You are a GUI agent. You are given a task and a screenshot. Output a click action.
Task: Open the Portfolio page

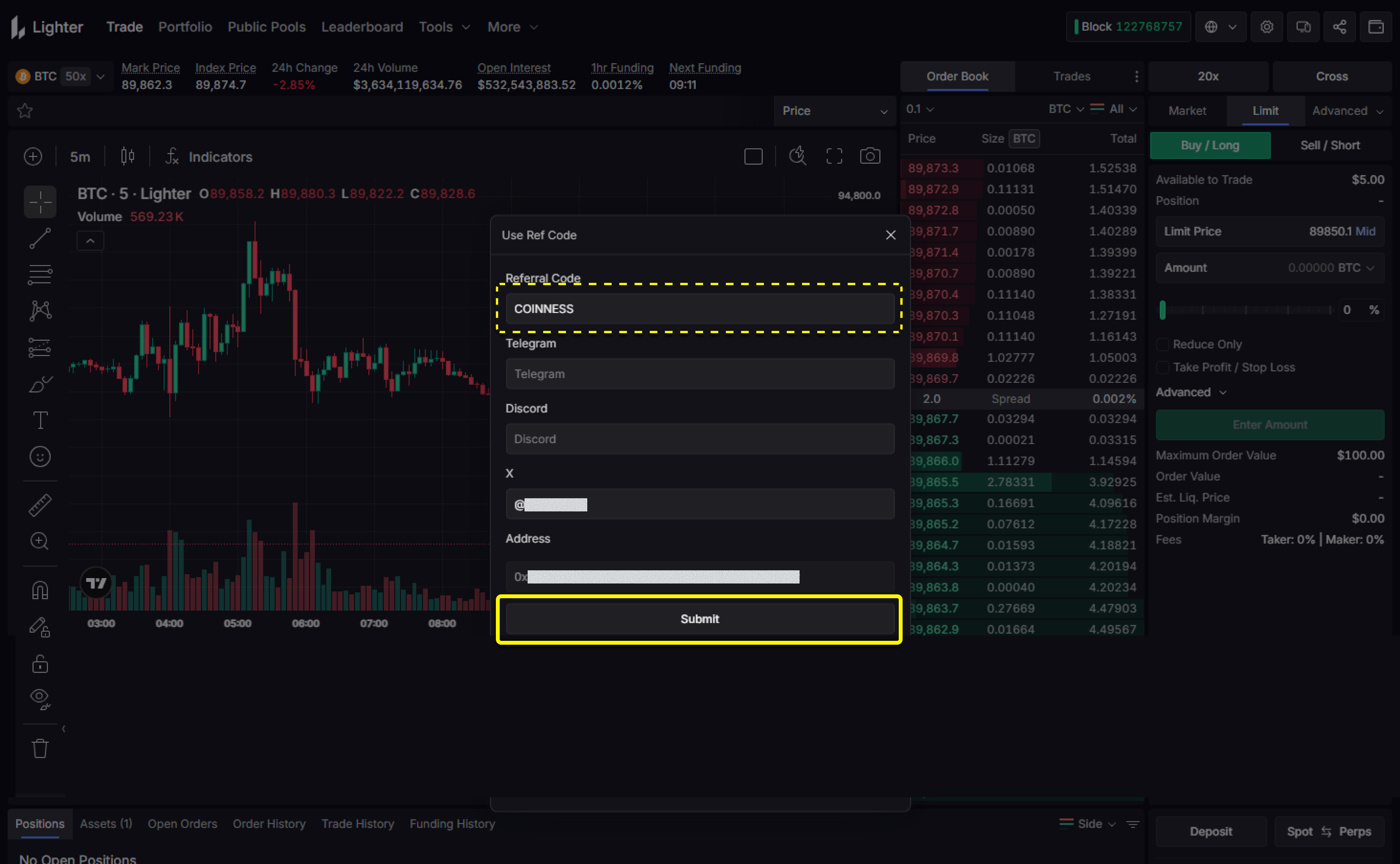click(185, 27)
